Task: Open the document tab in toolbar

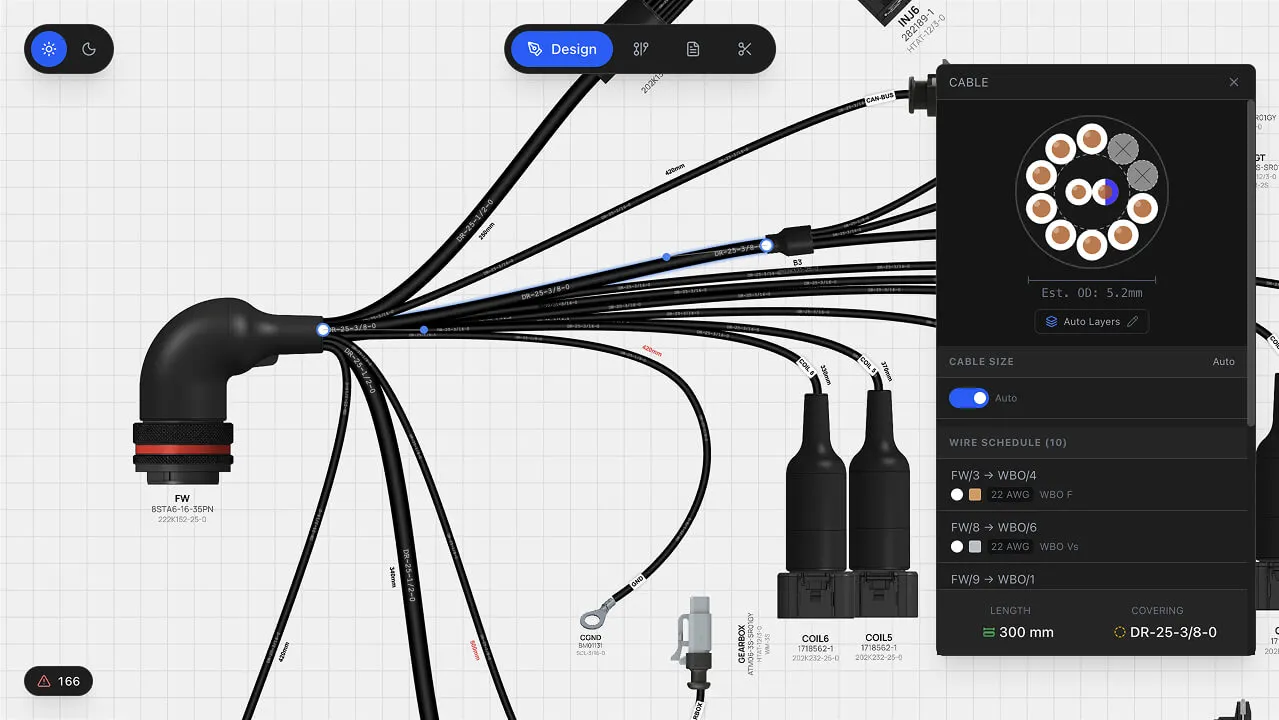Action: (x=693, y=49)
